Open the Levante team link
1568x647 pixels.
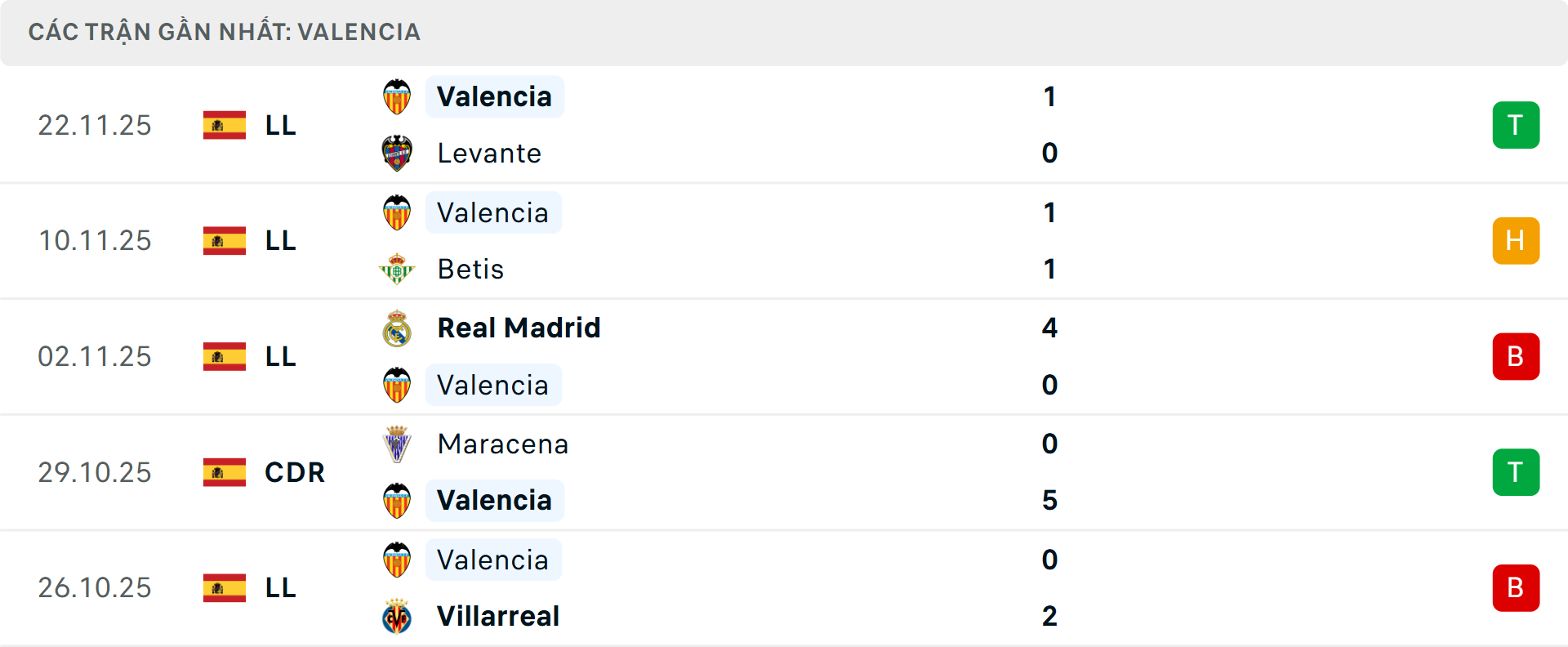click(x=489, y=154)
